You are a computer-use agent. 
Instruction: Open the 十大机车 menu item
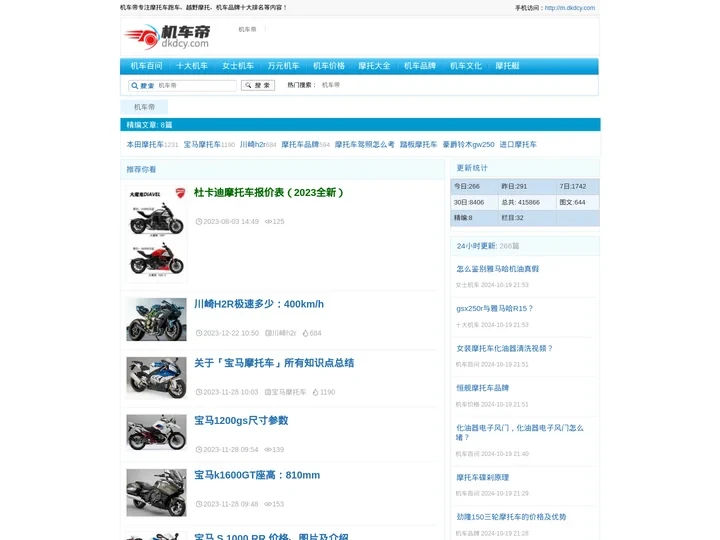(x=192, y=66)
